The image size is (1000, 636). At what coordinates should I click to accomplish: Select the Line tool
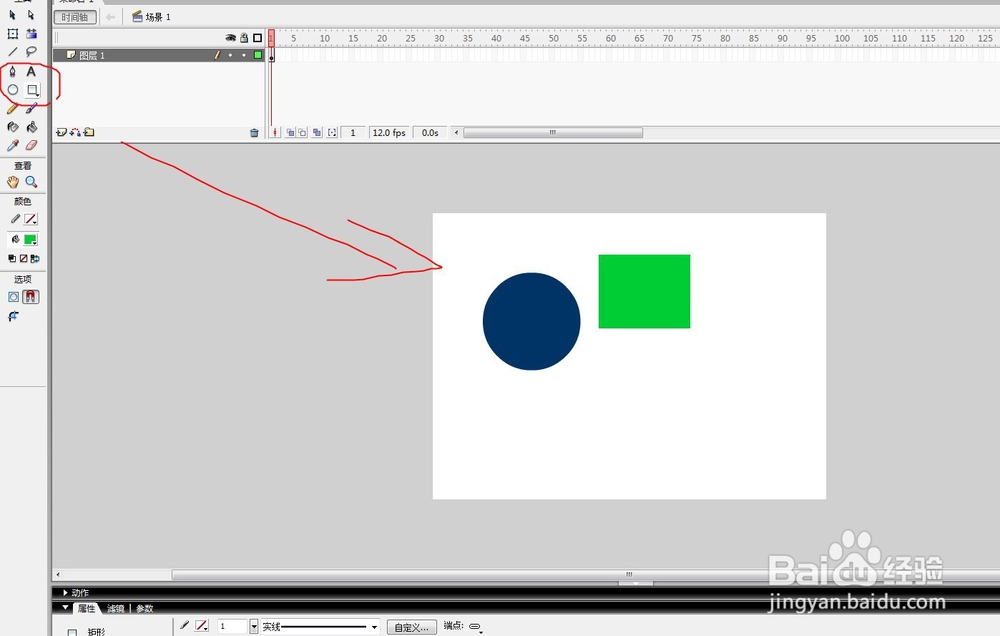(12, 52)
